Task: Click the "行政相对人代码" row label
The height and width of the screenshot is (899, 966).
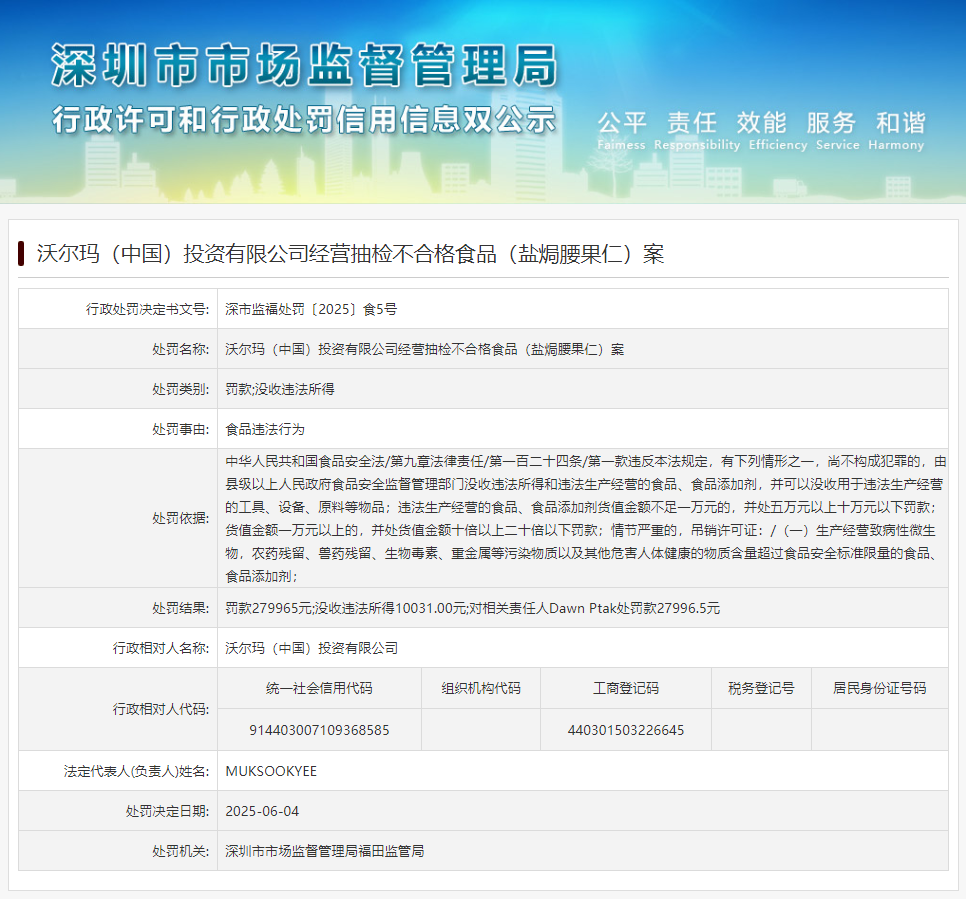Action: click(x=161, y=710)
